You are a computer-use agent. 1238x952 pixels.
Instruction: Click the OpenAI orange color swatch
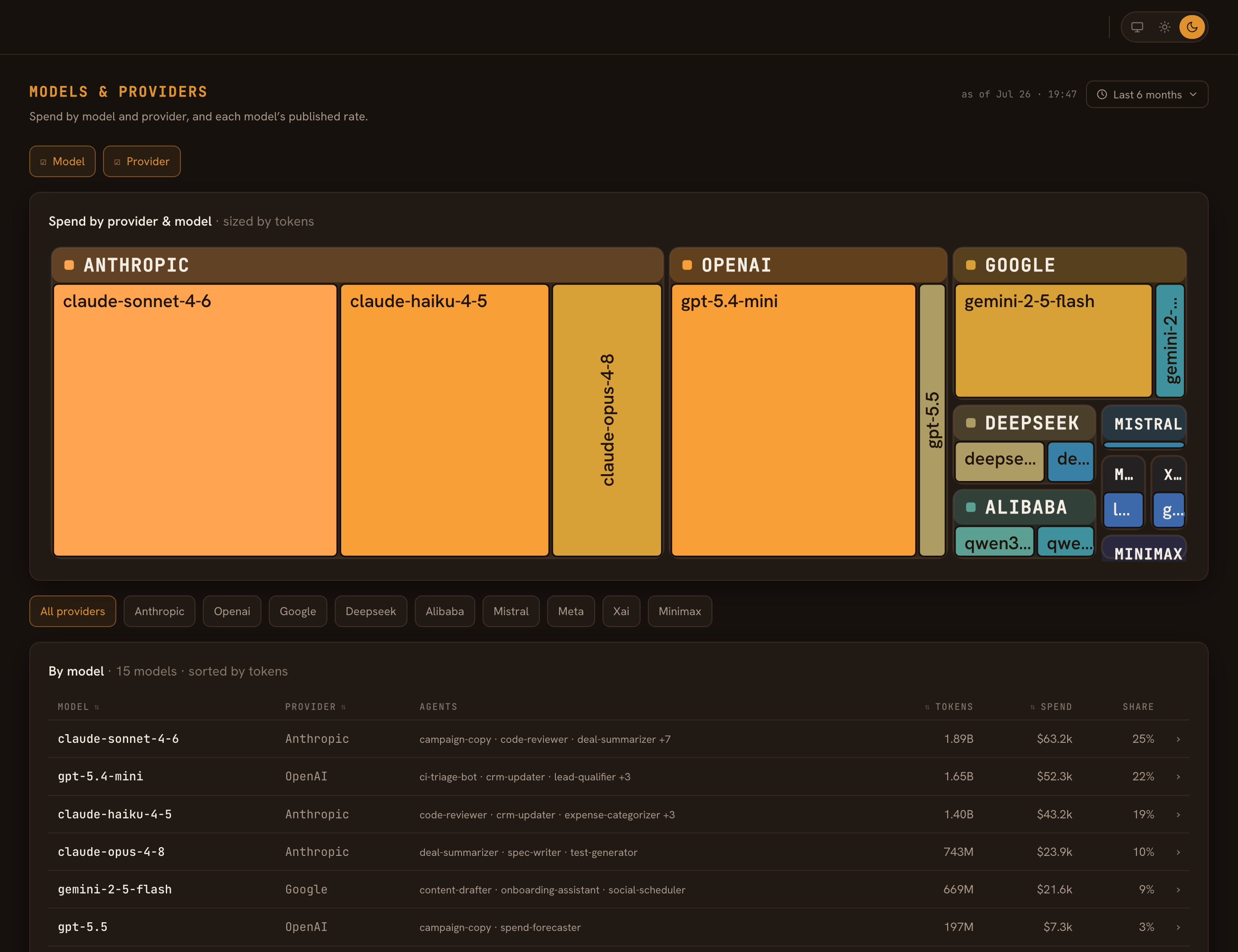tap(687, 265)
